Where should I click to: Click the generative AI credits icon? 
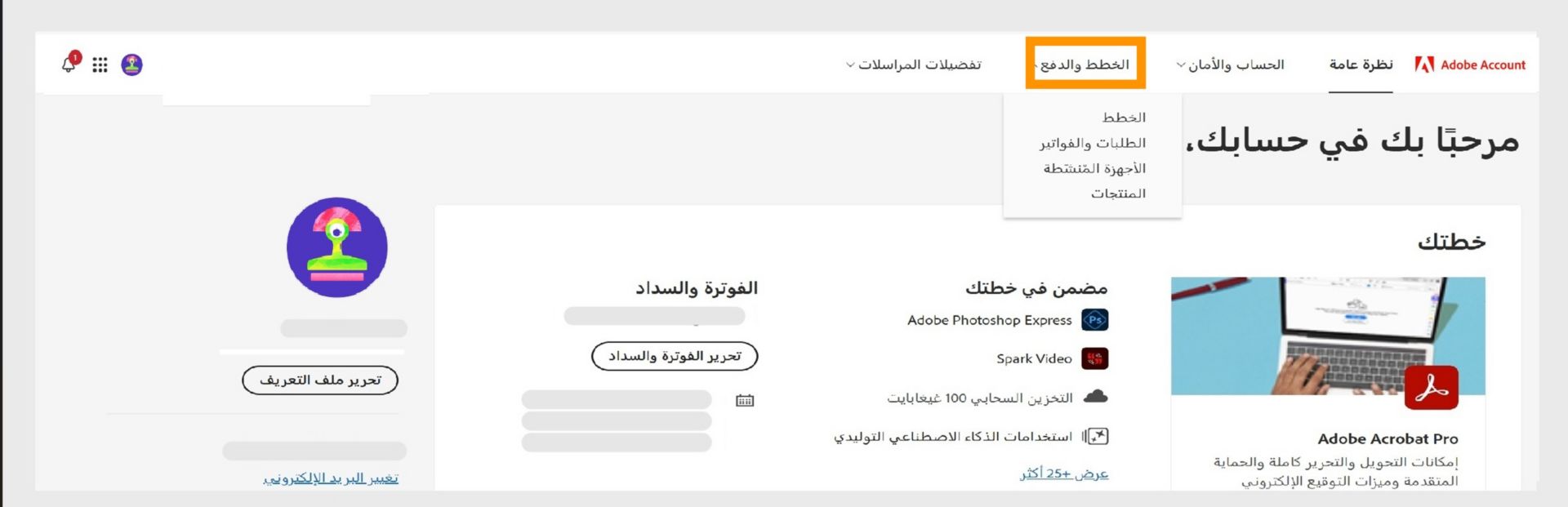click(1094, 436)
